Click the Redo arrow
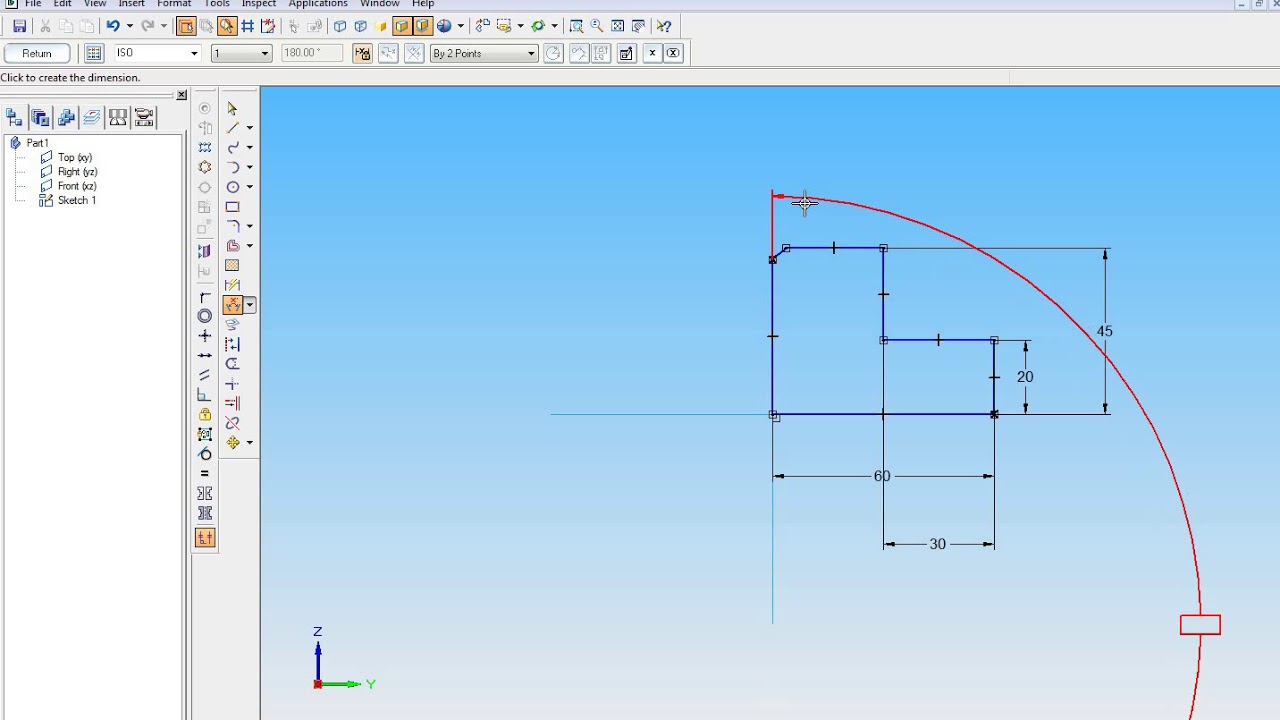 tap(148, 26)
